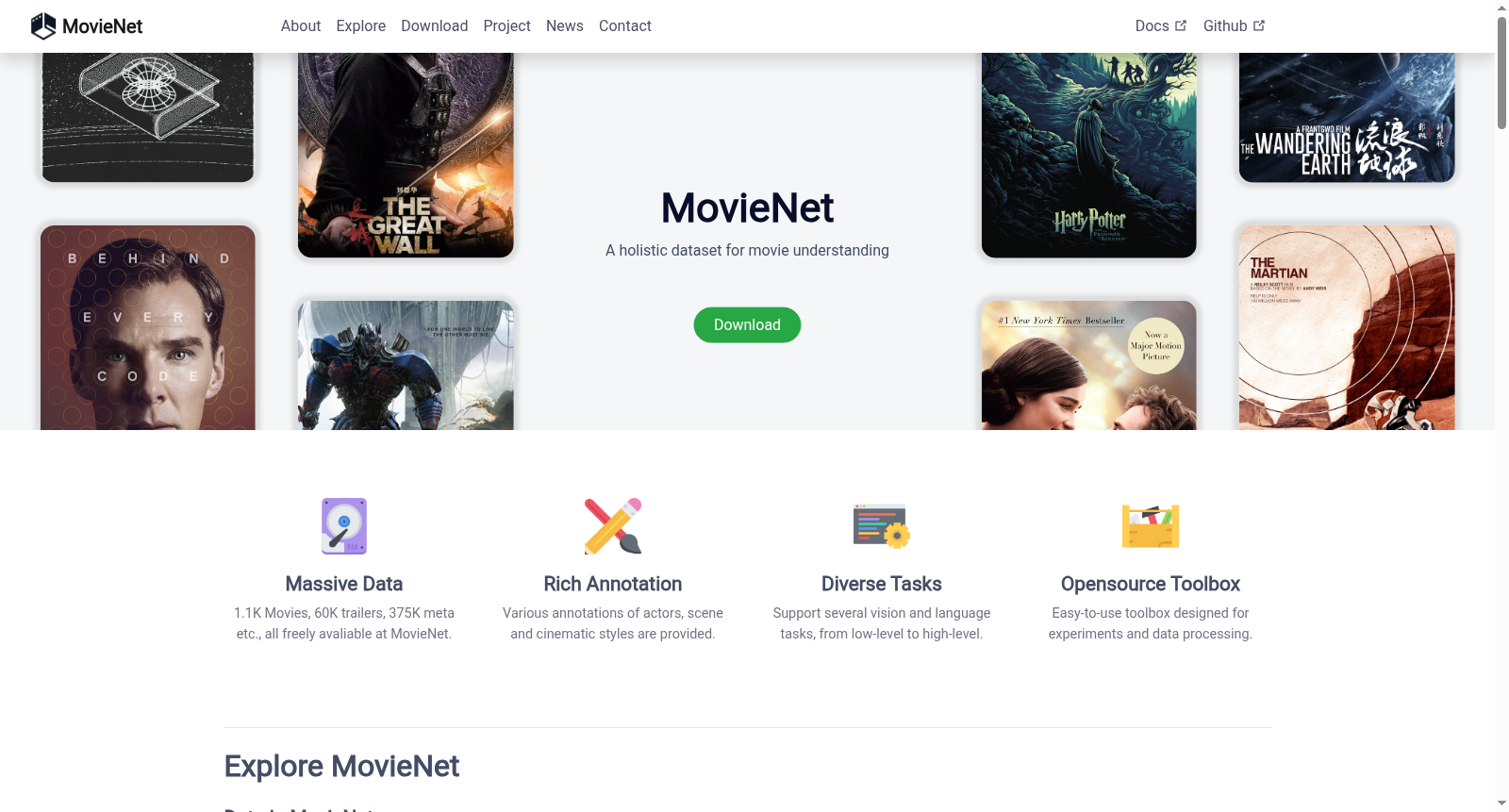The height and width of the screenshot is (812, 1509).
Task: Open the Contact nav item
Action: [625, 26]
